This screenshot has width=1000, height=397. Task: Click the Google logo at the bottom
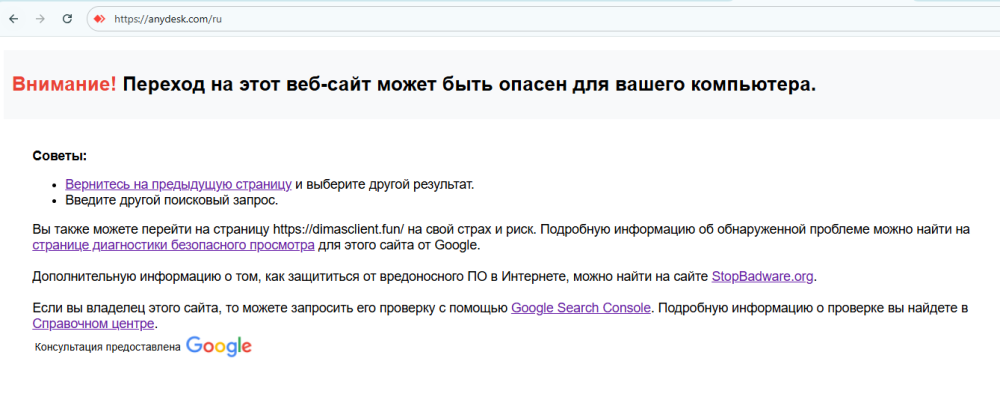[x=219, y=346]
